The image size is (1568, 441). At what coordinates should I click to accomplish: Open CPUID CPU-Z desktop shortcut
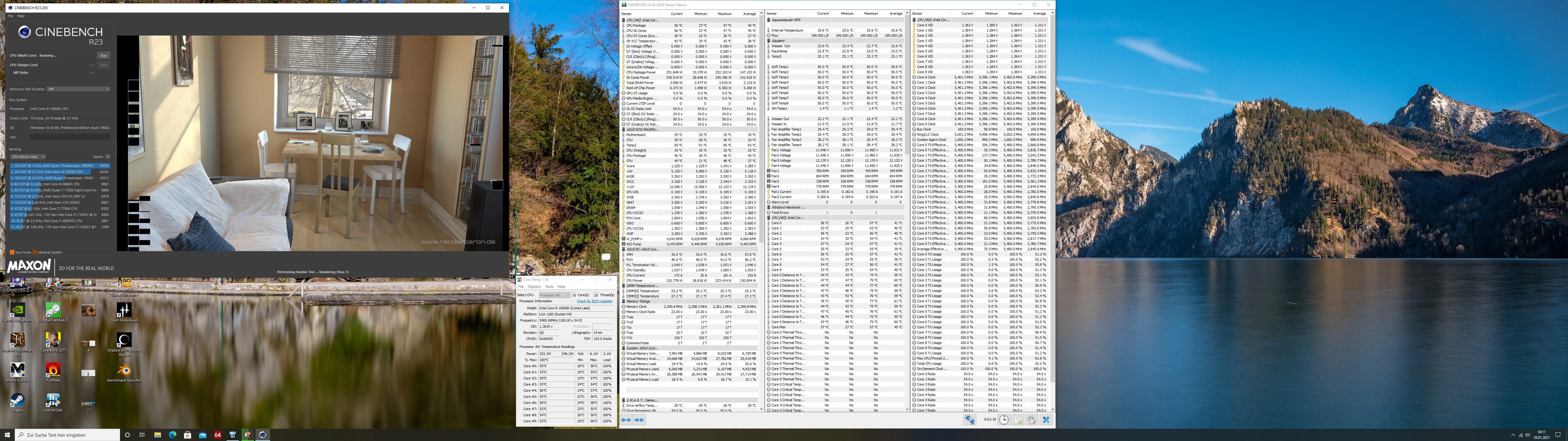click(x=18, y=285)
